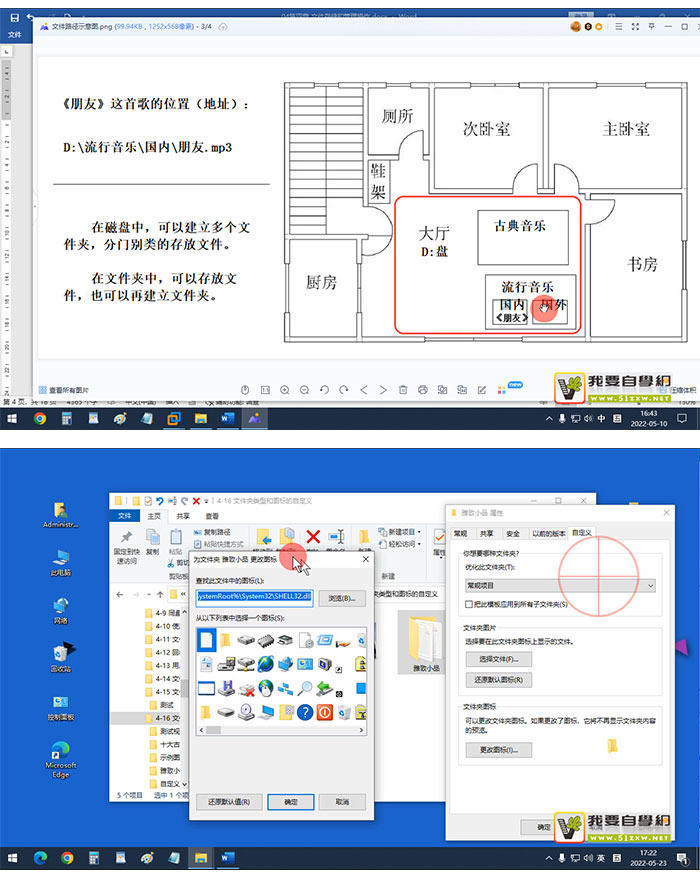Viewport: 700px width, 878px height.
Task: Open the 此电脑 desktop icon
Action: pyautogui.click(x=60, y=562)
